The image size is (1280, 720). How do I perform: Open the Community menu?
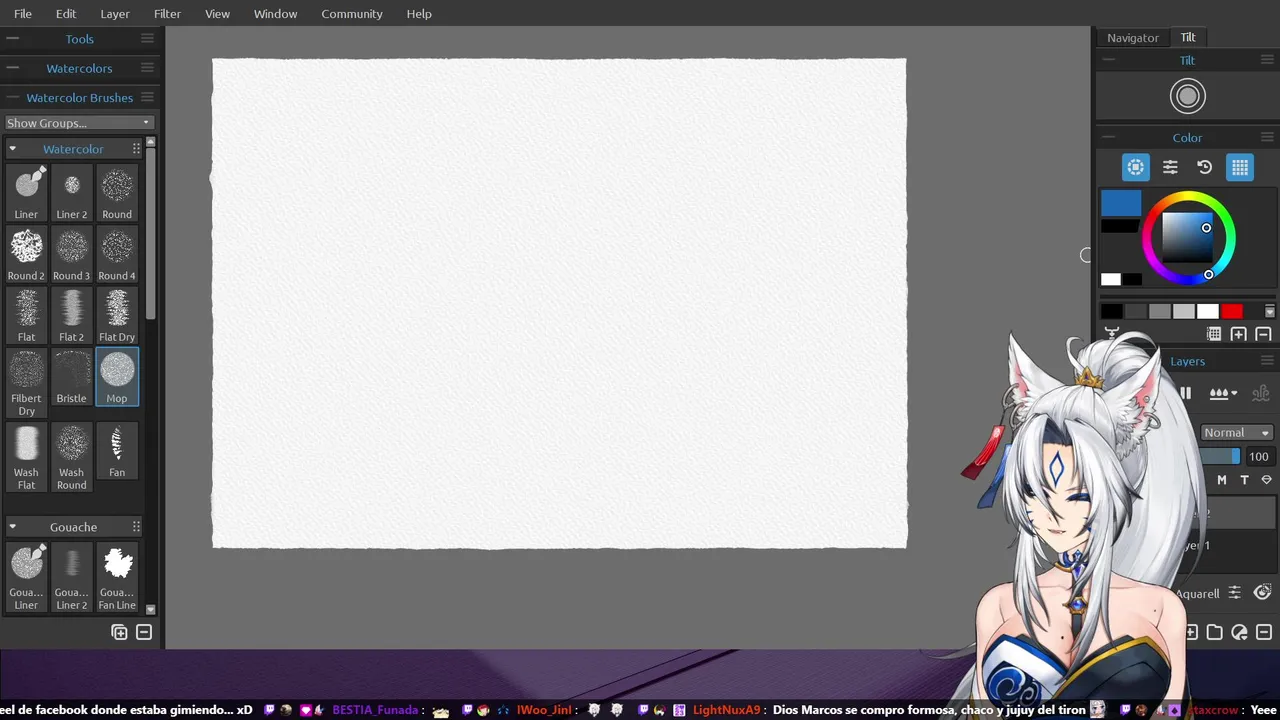click(x=352, y=13)
